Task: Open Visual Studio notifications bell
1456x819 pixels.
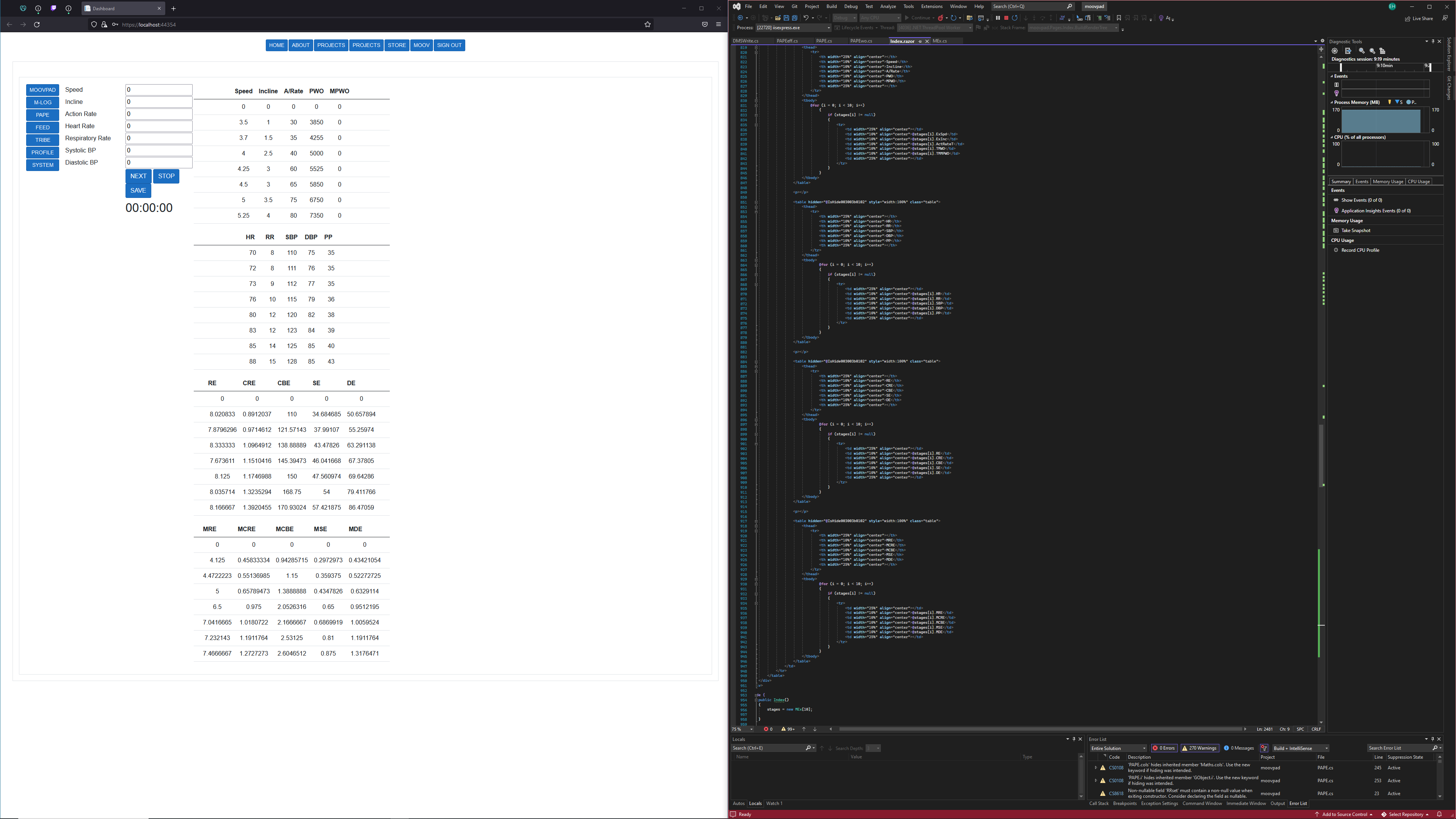Action: coord(1439,814)
